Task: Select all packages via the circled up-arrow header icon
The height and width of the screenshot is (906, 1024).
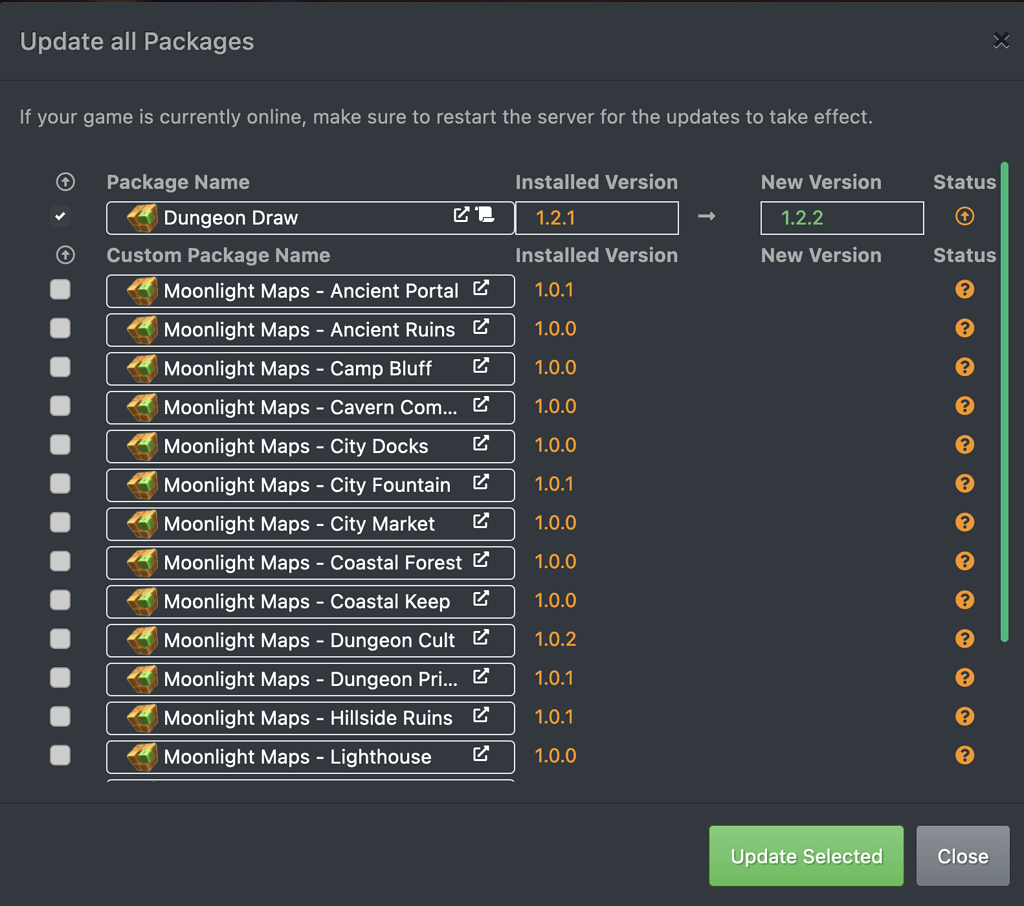Action: tap(65, 182)
